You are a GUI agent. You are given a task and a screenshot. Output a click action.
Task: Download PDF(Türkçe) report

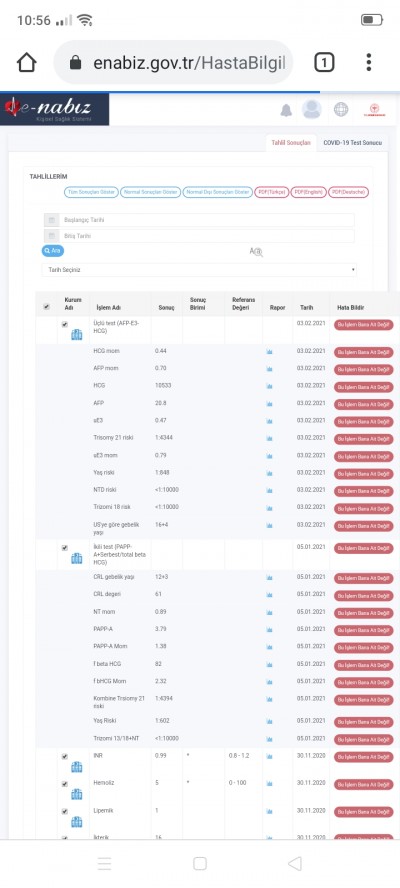272,192
